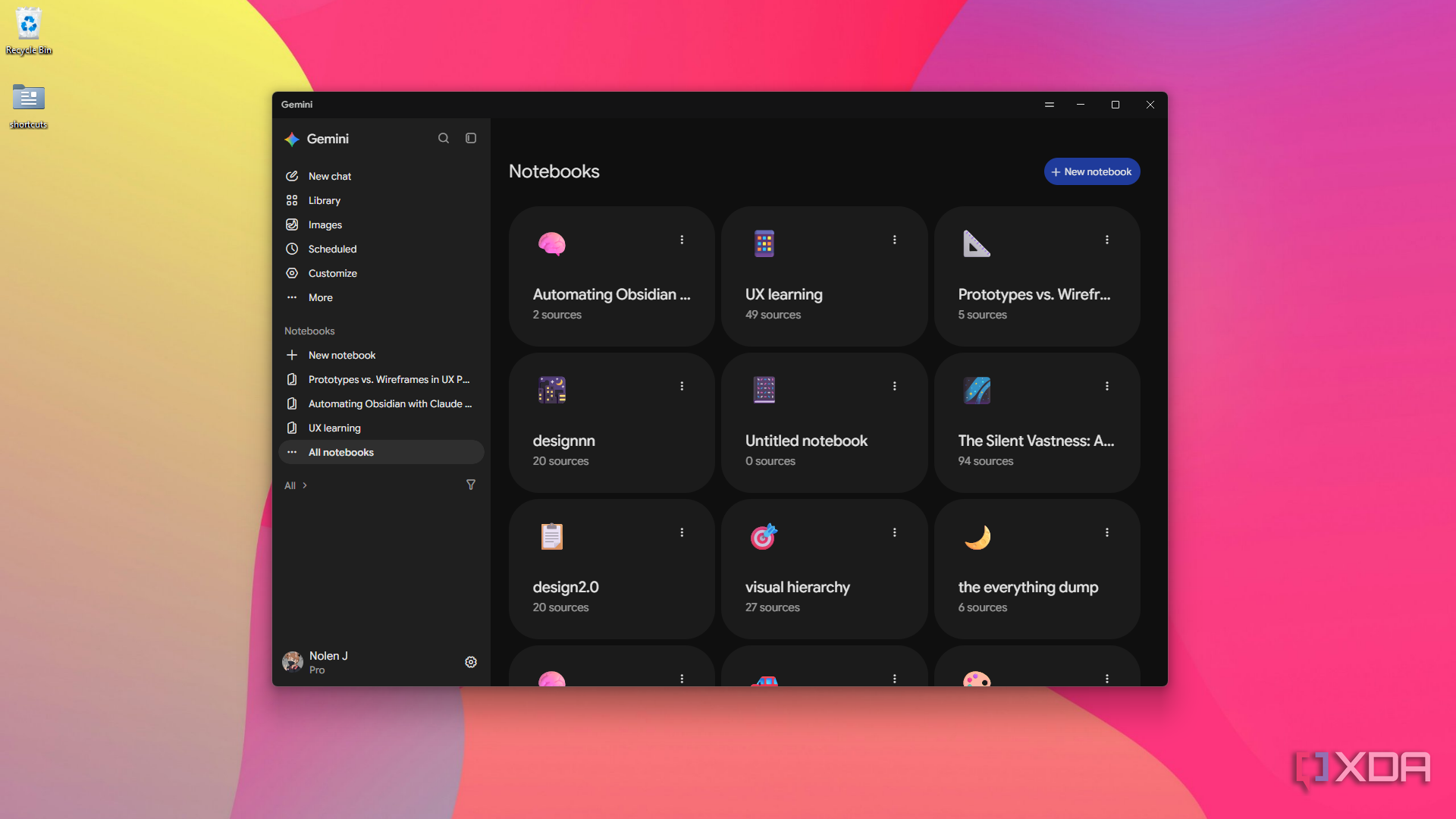This screenshot has height=819, width=1456.
Task: Click the crescent moon icon on everything dump
Action: 977,537
